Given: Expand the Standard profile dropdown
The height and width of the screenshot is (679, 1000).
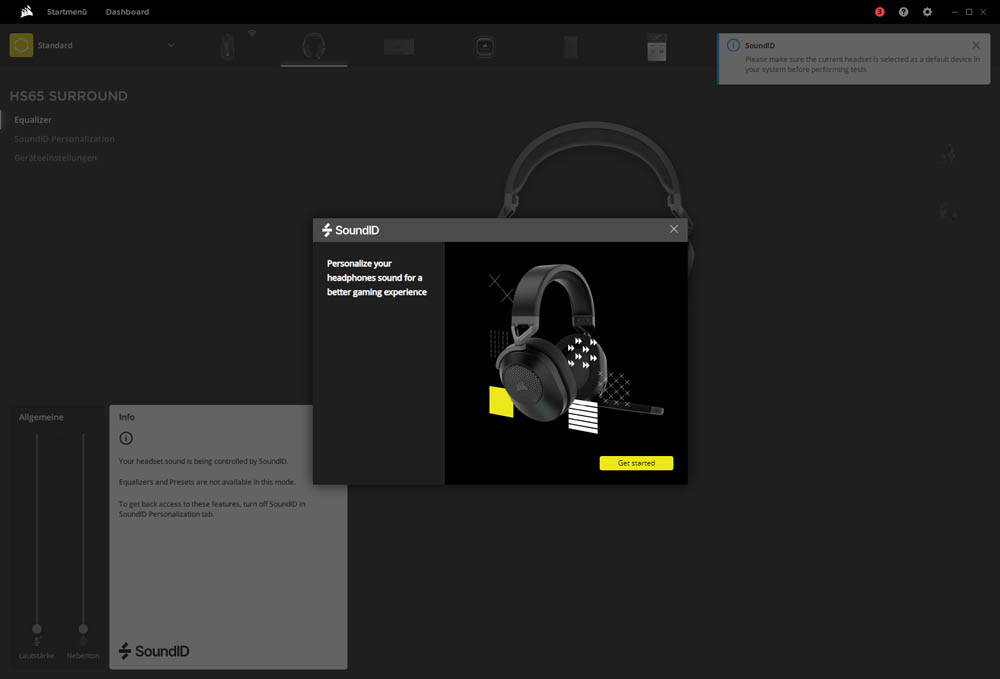Looking at the screenshot, I should 171,45.
